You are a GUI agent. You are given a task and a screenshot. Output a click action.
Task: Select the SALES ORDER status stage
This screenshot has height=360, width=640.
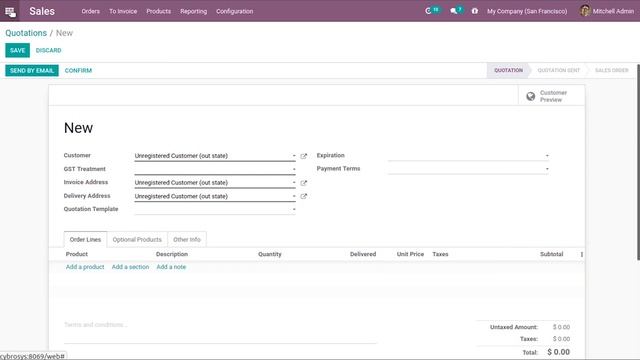pyautogui.click(x=611, y=70)
